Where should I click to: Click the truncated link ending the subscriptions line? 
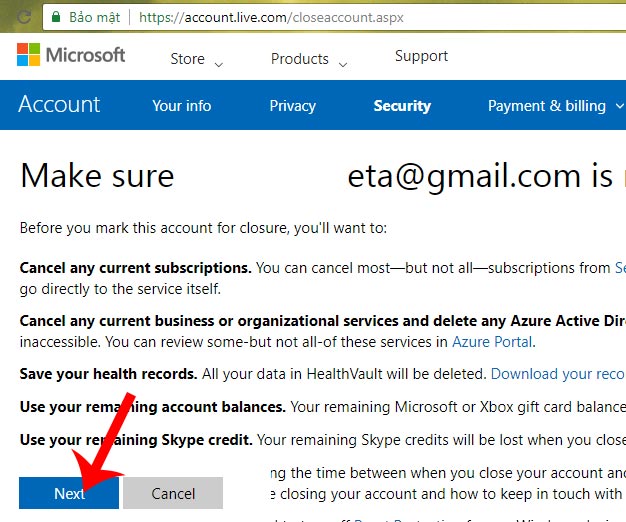pyautogui.click(x=620, y=268)
